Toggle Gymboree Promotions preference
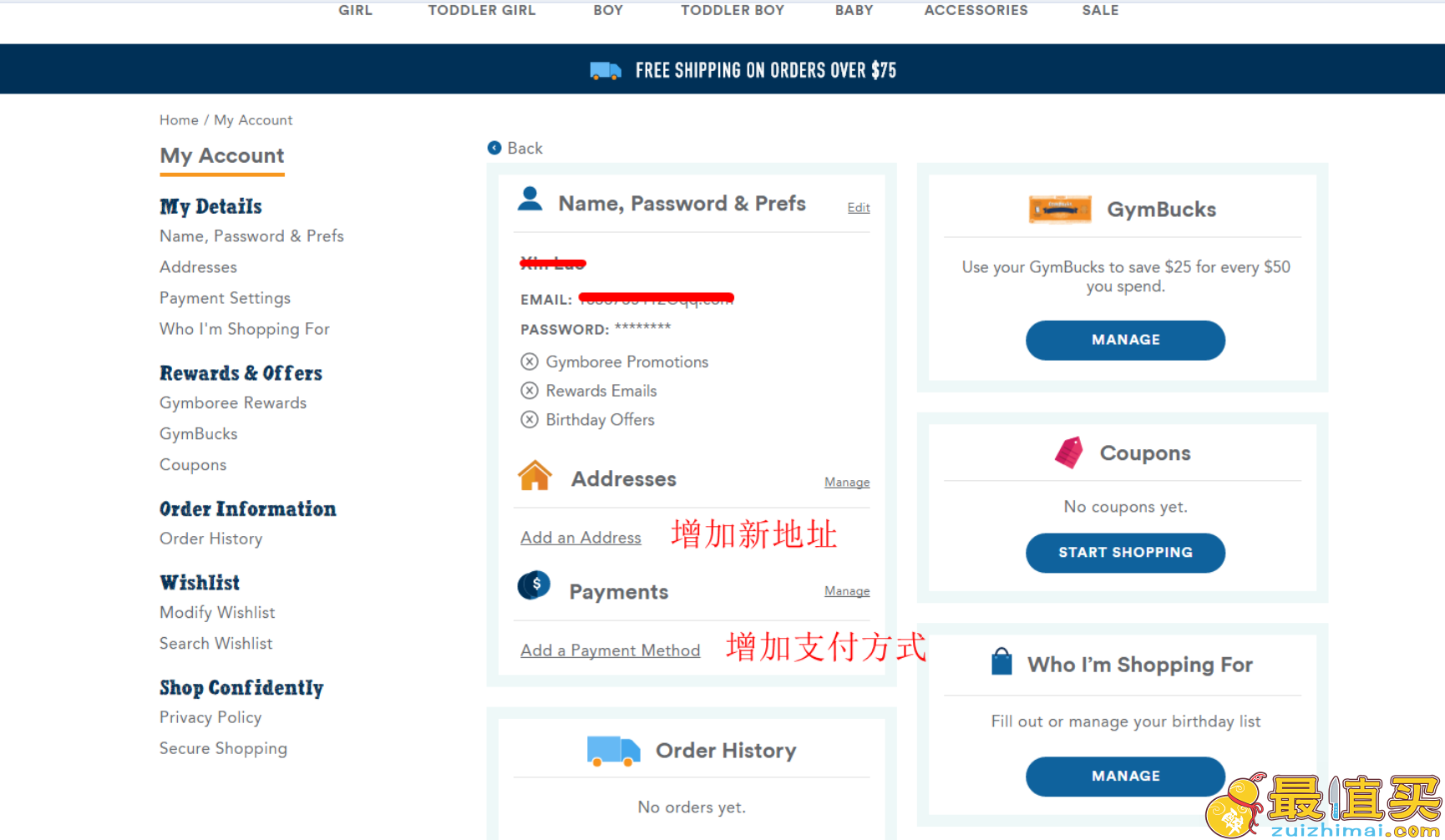This screenshot has width=1445, height=840. tap(530, 362)
